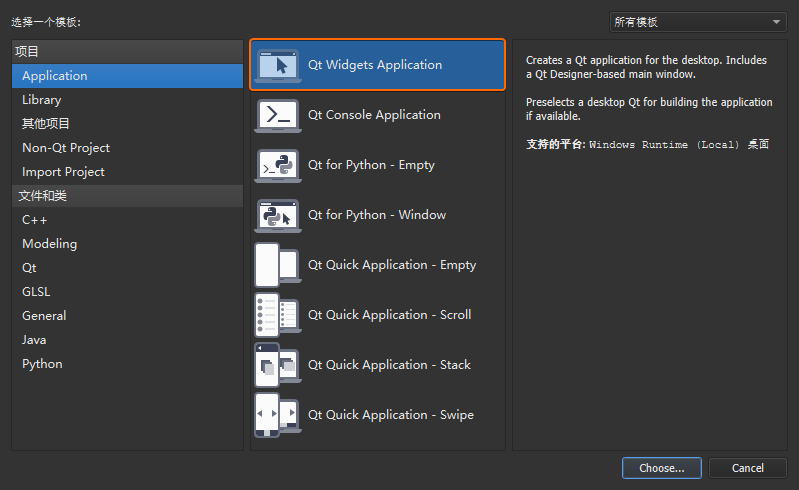
Task: Select the Qt Widgets Application icon
Action: 278,66
